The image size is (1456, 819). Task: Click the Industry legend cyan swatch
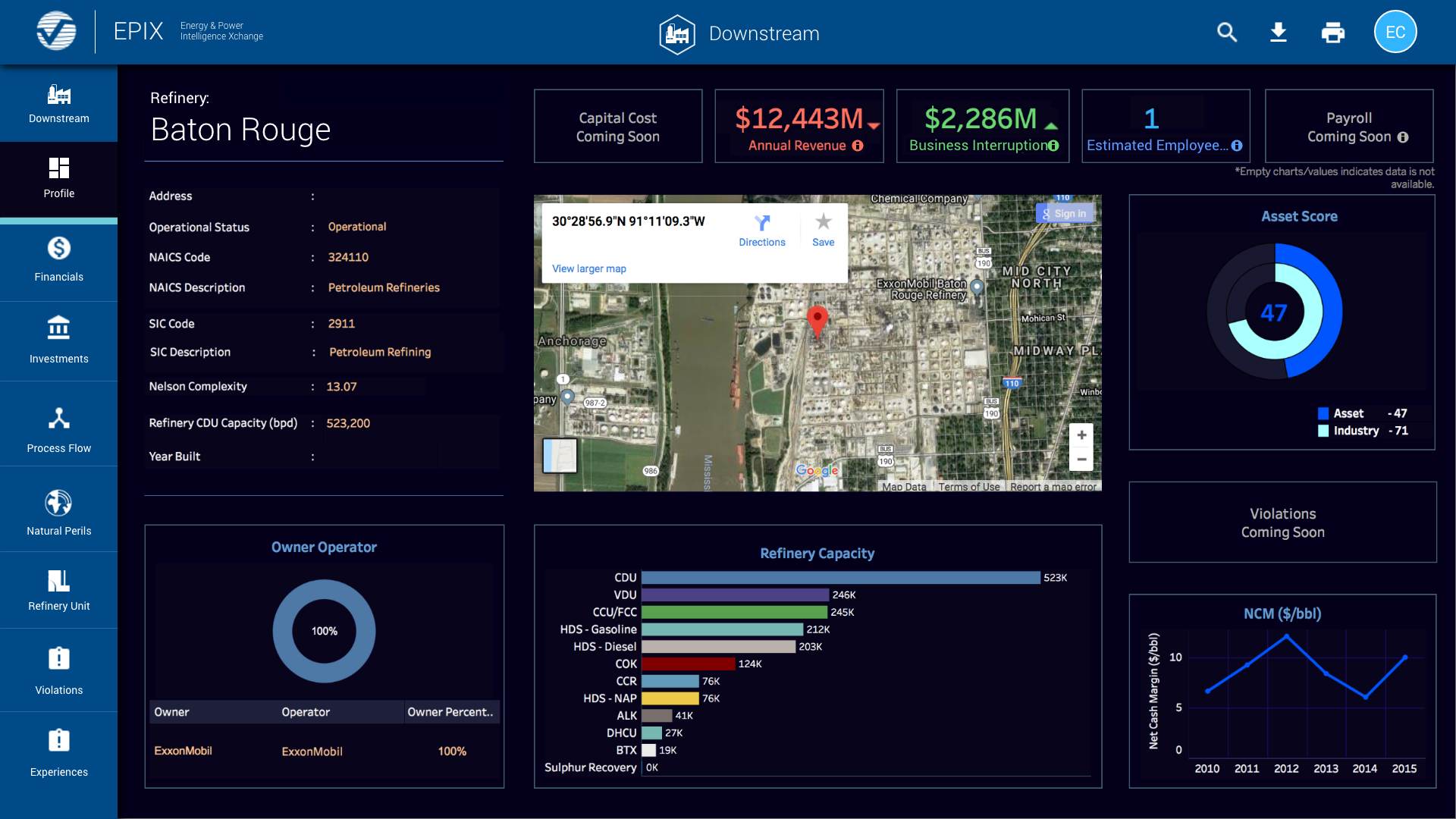pos(1323,431)
